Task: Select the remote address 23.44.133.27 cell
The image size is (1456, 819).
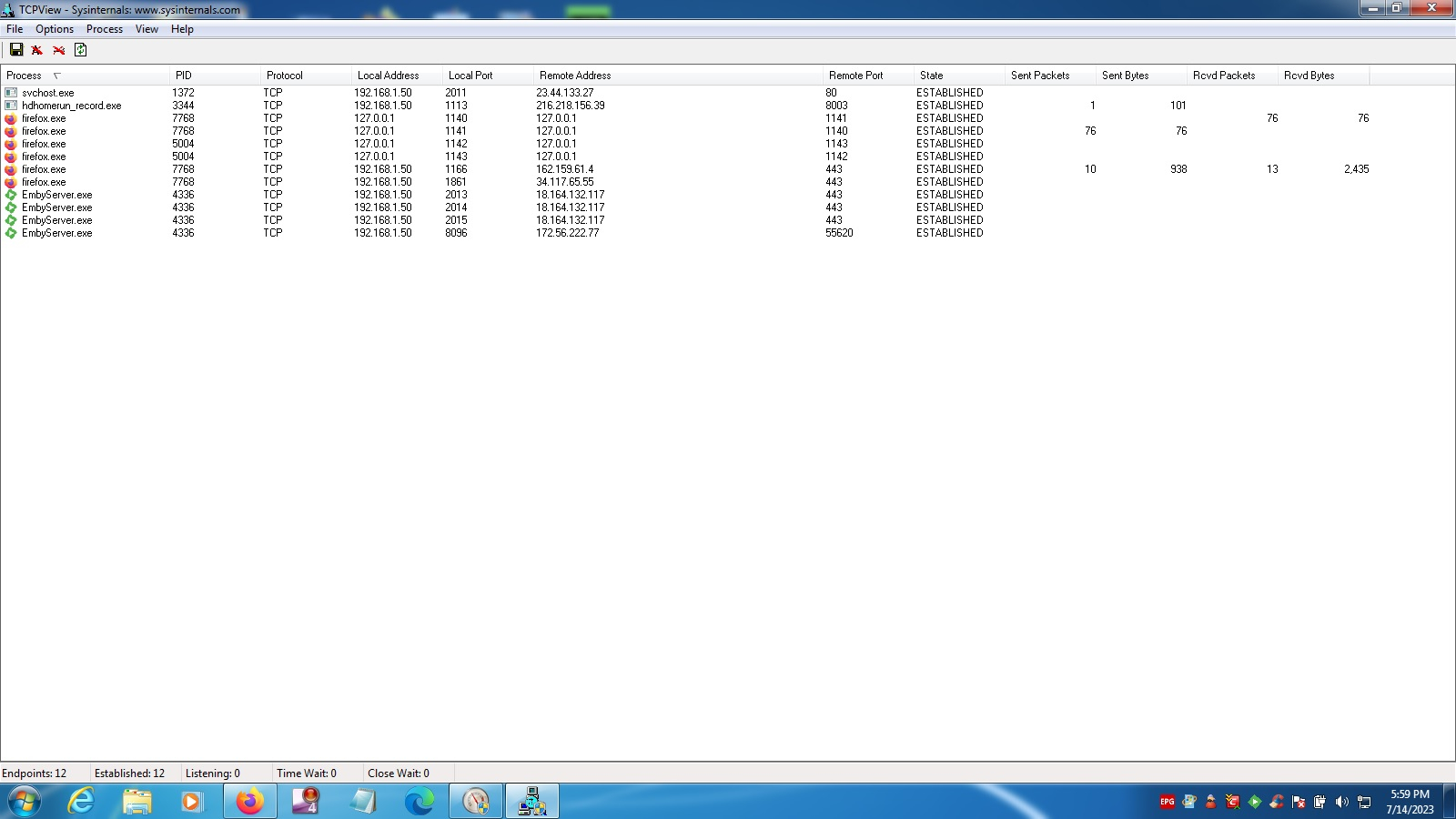Action: 565,93
